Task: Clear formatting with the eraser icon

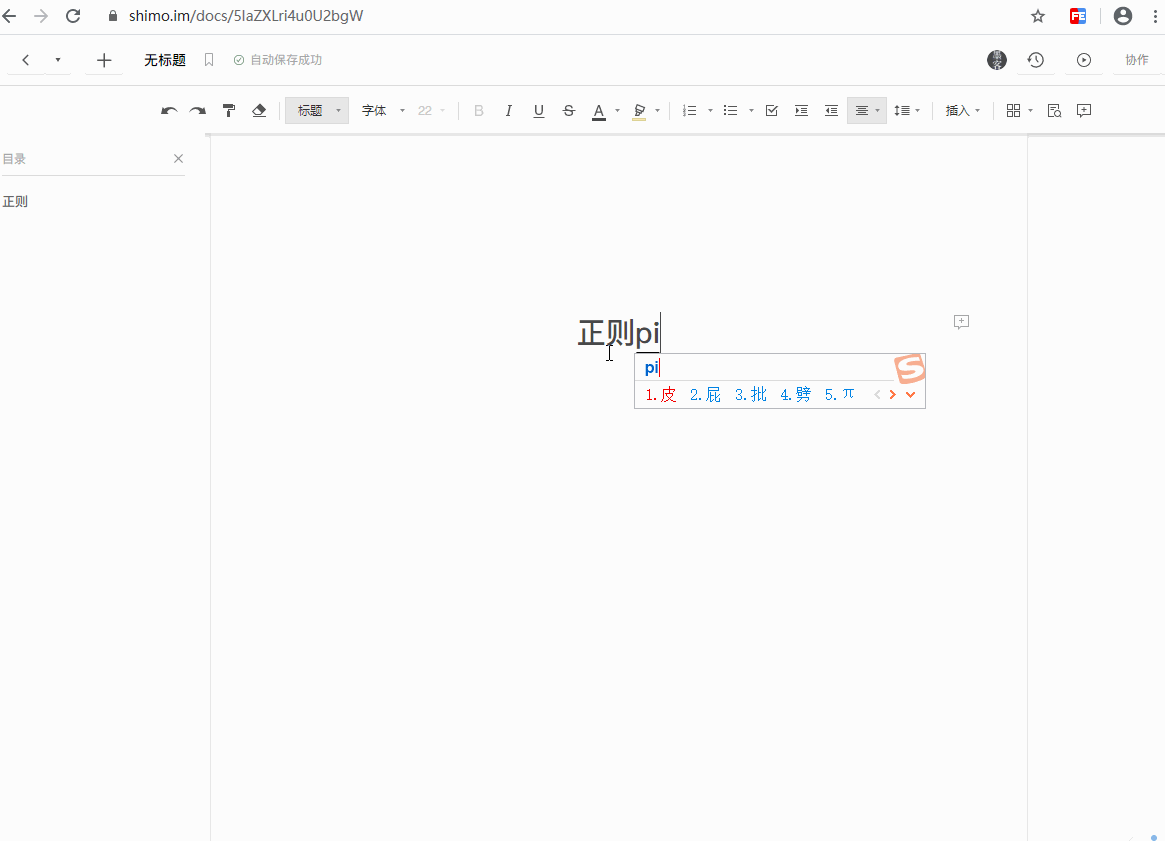Action: [259, 111]
